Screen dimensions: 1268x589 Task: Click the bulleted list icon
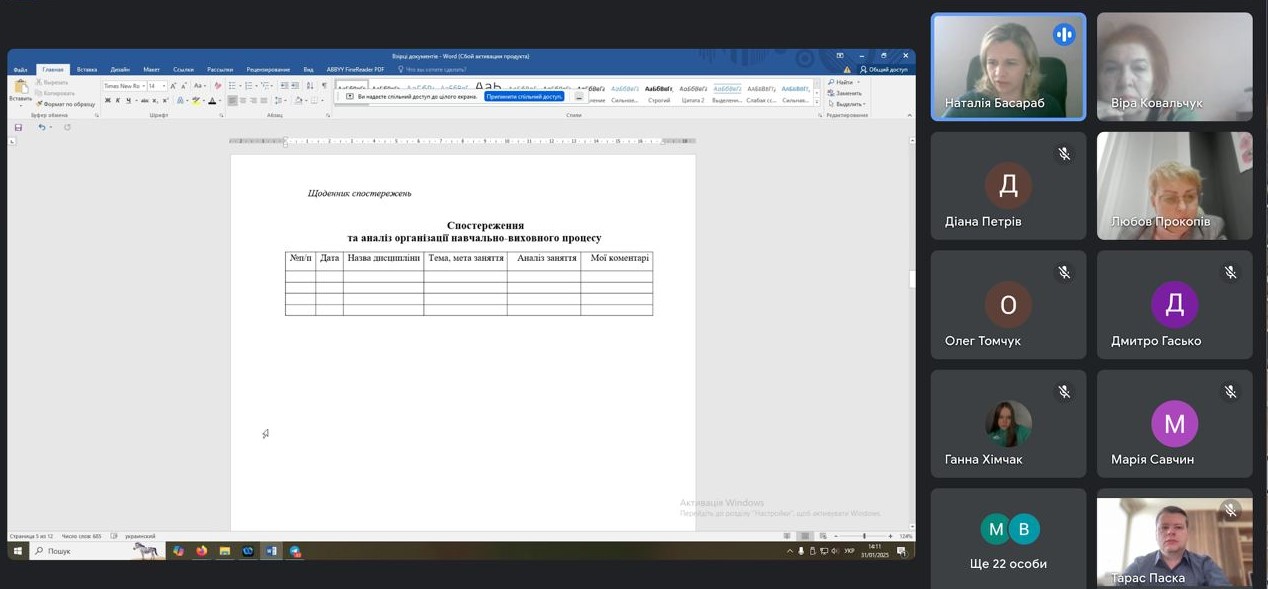coord(233,86)
